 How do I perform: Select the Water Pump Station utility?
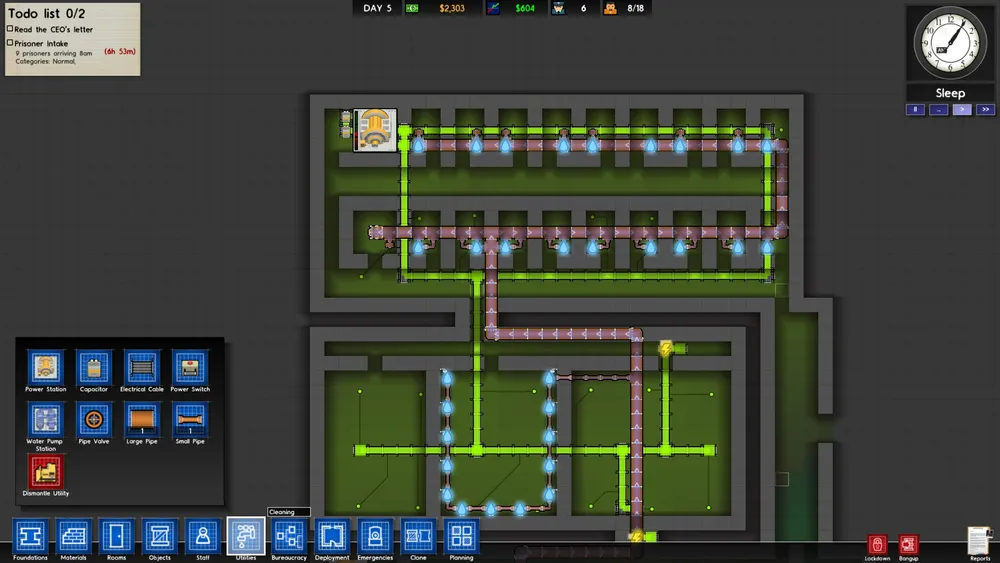tap(45, 420)
